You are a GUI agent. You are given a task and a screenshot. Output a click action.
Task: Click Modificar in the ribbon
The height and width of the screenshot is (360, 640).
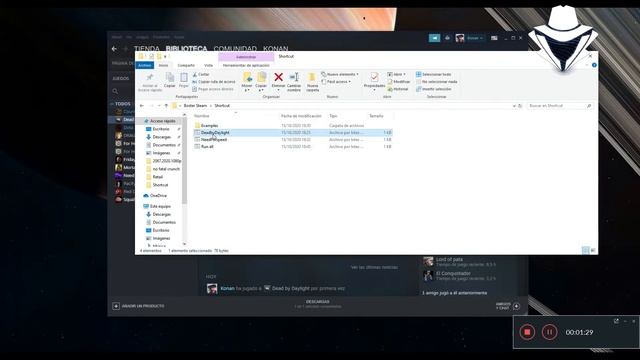(x=398, y=82)
